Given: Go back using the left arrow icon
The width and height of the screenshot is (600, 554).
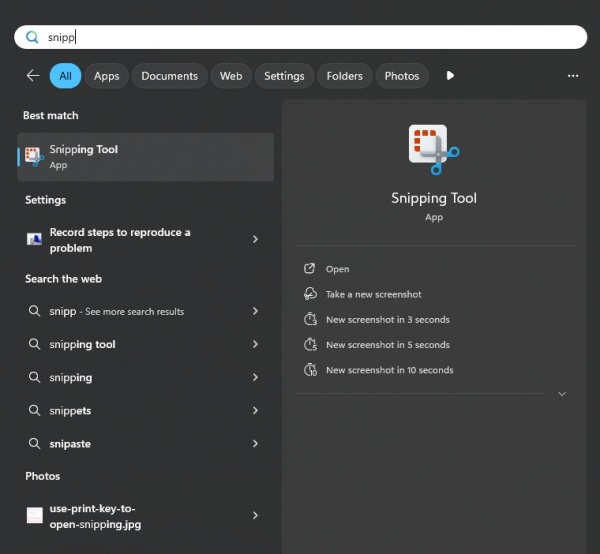Looking at the screenshot, I should tap(33, 76).
